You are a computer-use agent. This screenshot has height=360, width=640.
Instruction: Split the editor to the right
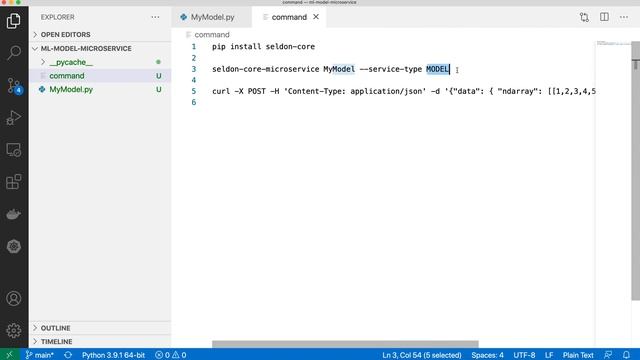click(604, 17)
